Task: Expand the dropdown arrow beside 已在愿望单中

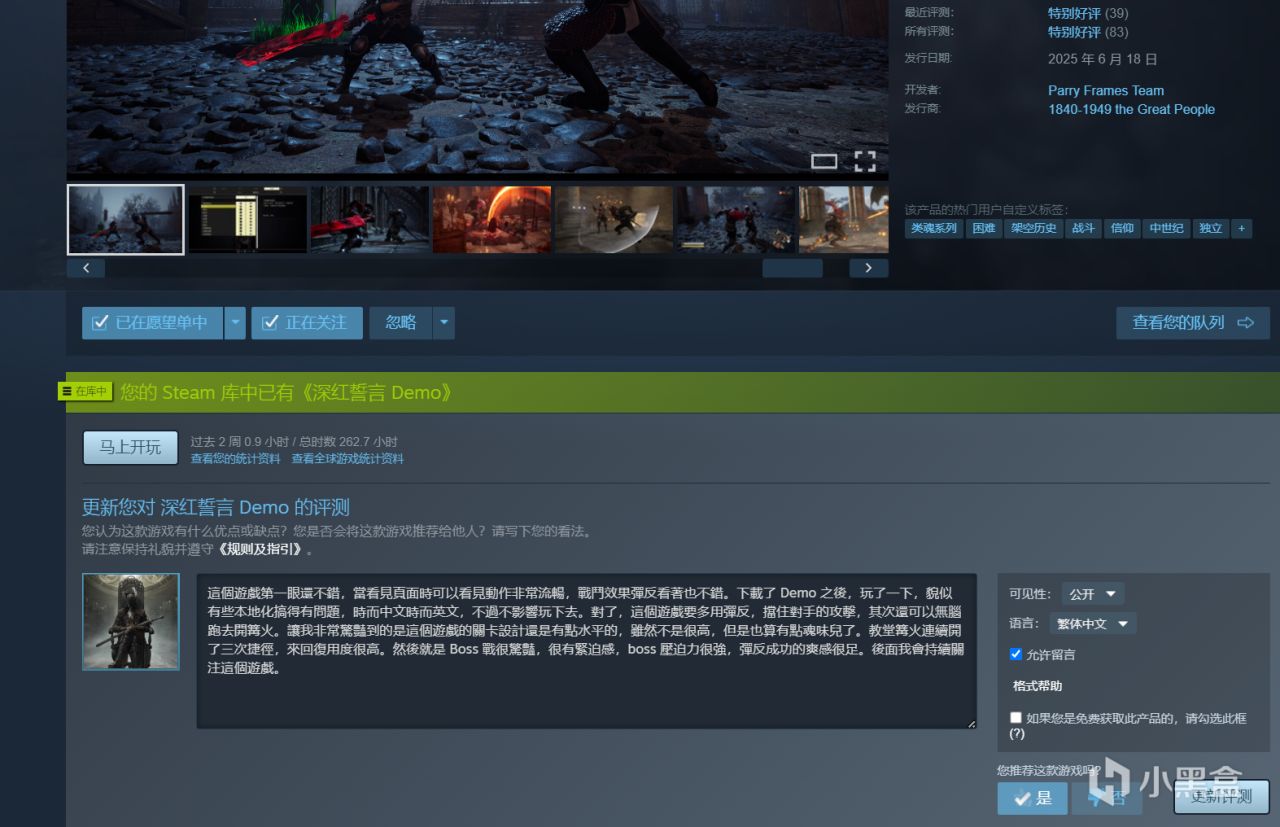Action: click(x=235, y=323)
